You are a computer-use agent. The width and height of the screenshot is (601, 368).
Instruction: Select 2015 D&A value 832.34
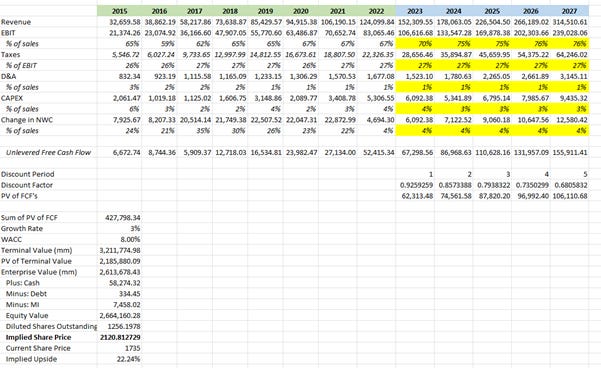(130, 77)
